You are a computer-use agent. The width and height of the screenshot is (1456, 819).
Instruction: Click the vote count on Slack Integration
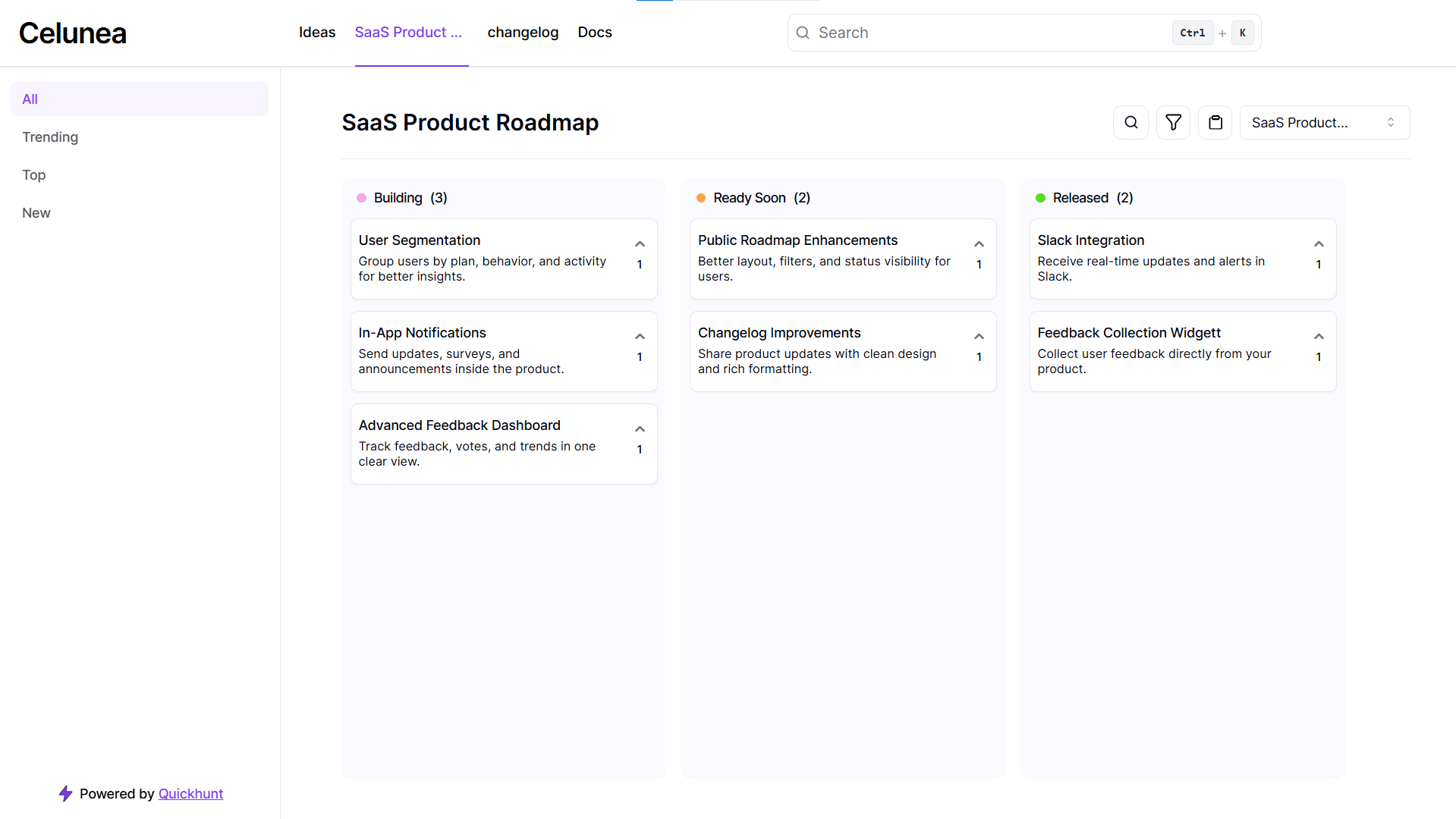tap(1319, 264)
